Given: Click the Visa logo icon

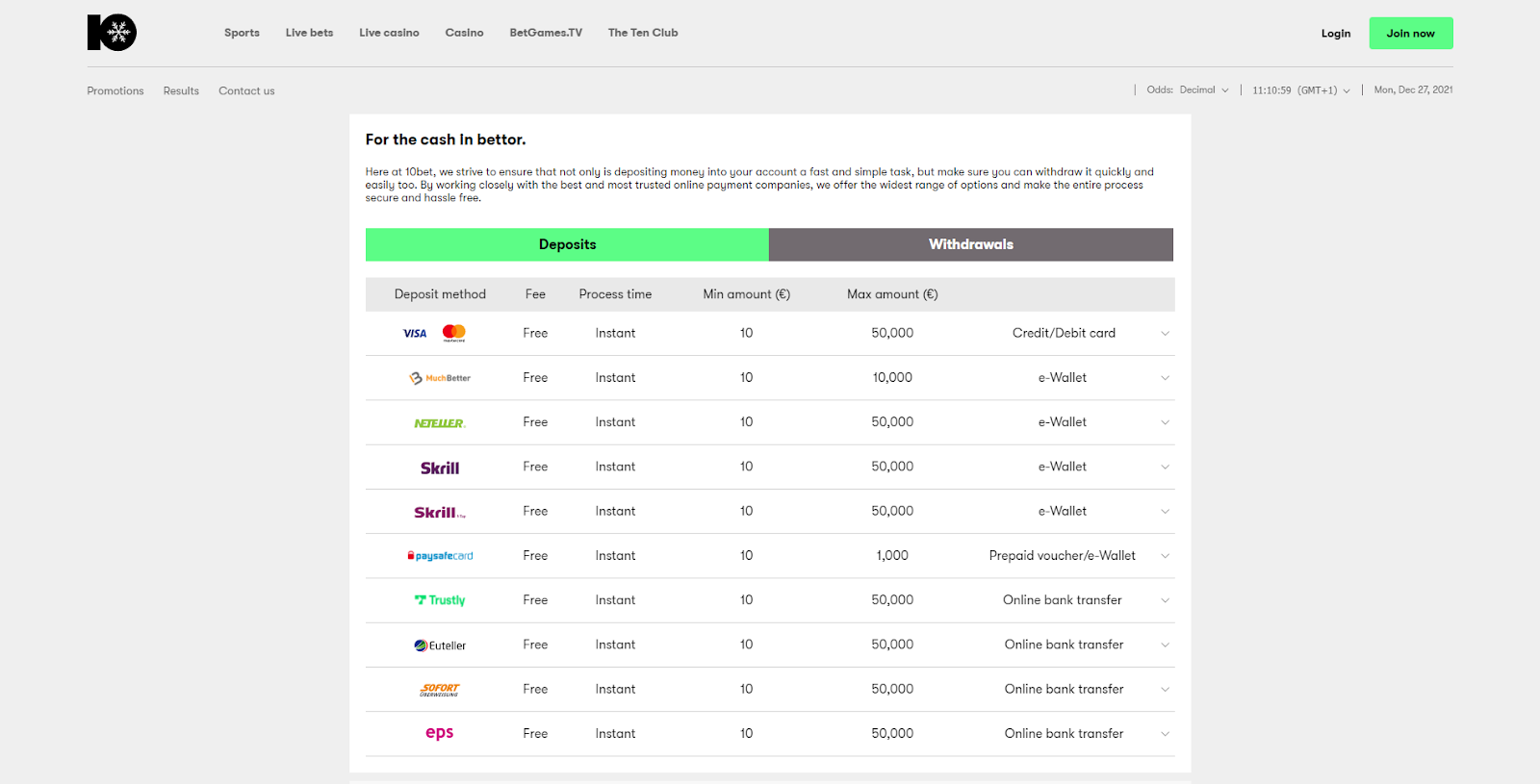Looking at the screenshot, I should 415,334.
